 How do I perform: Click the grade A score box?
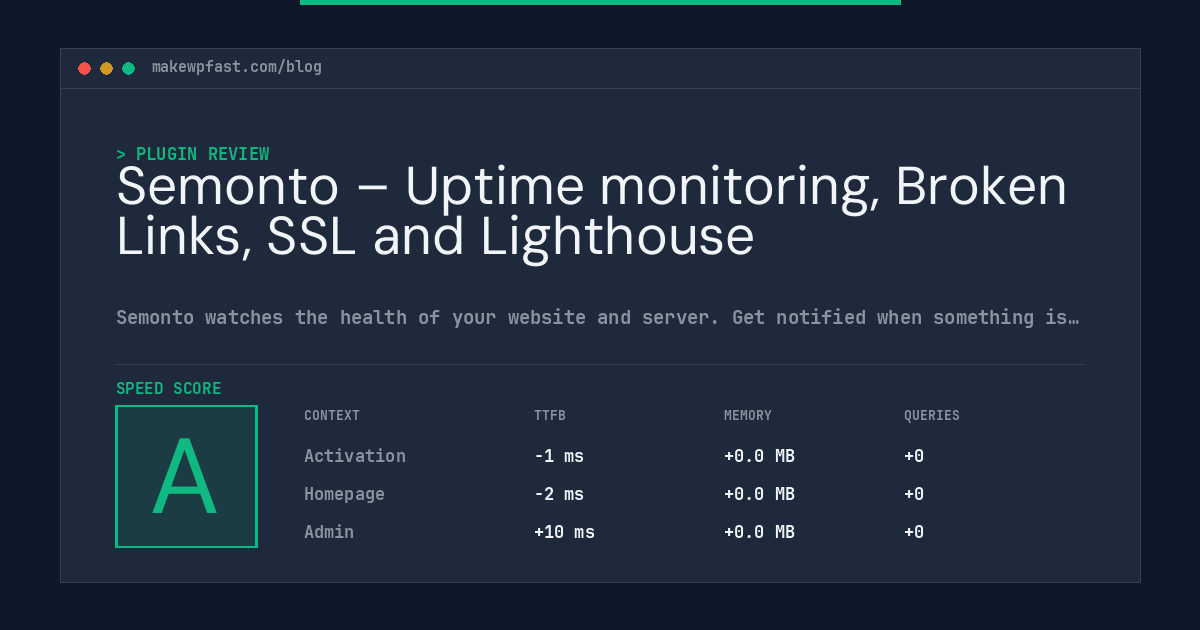pyautogui.click(x=186, y=476)
